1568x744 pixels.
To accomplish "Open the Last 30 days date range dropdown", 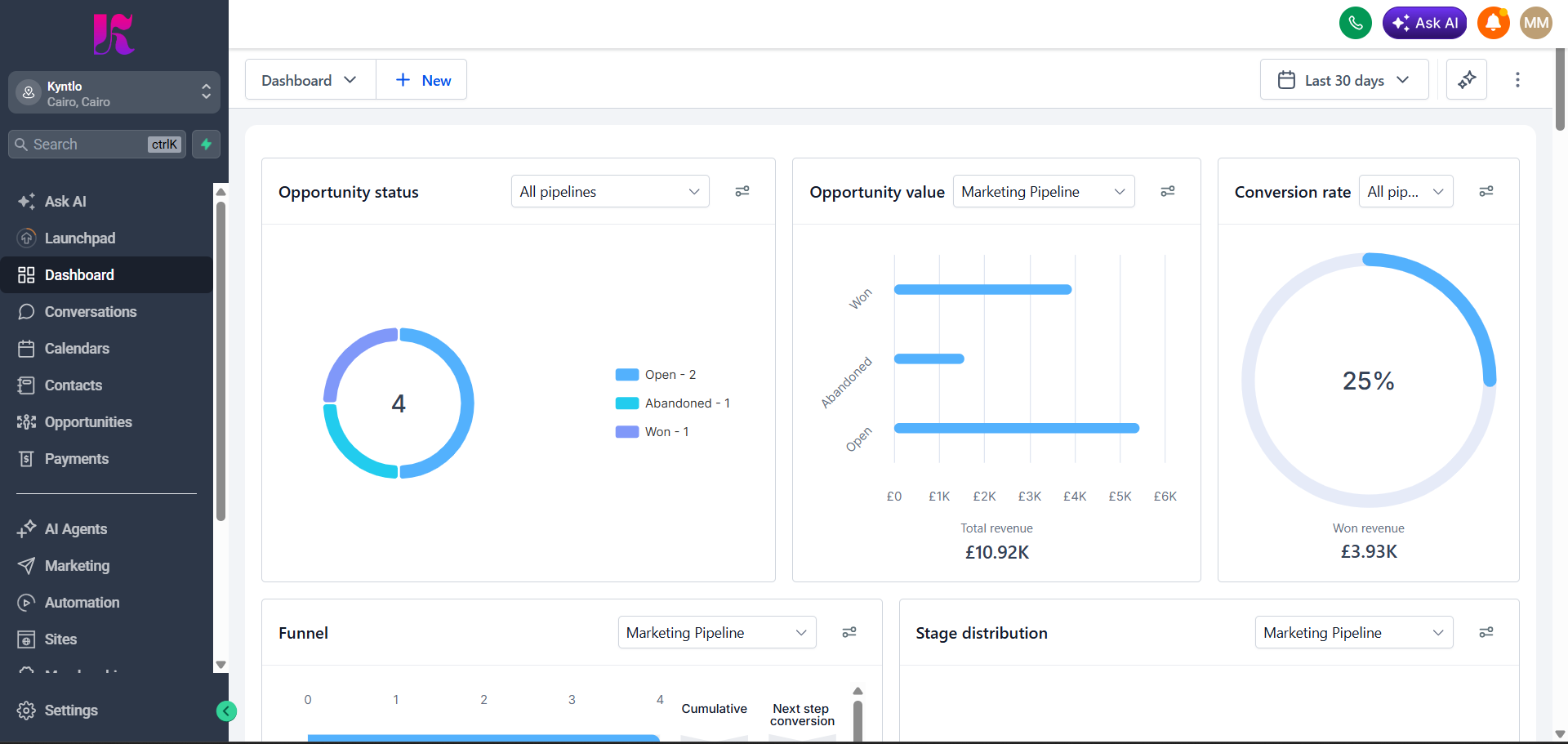I will (x=1344, y=79).
